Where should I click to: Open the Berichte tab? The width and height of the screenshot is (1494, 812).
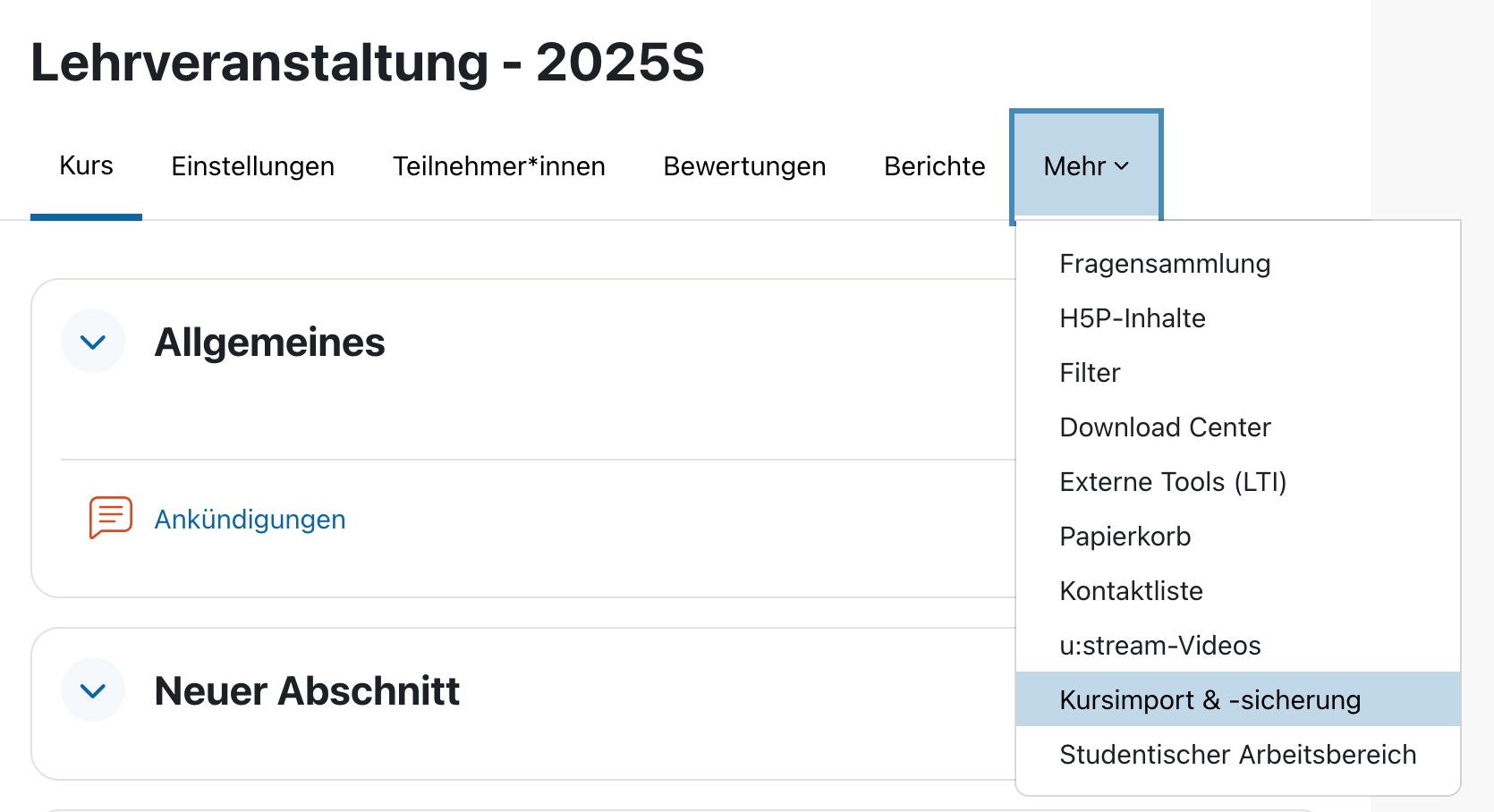[934, 166]
